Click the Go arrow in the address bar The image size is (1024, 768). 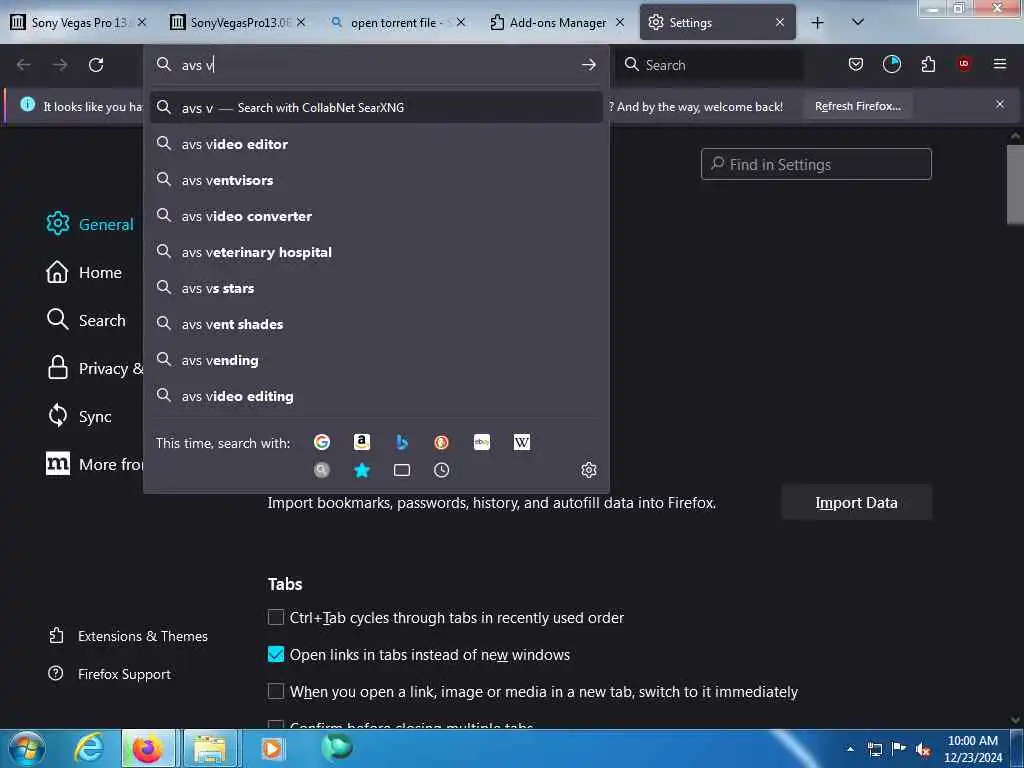pos(588,65)
